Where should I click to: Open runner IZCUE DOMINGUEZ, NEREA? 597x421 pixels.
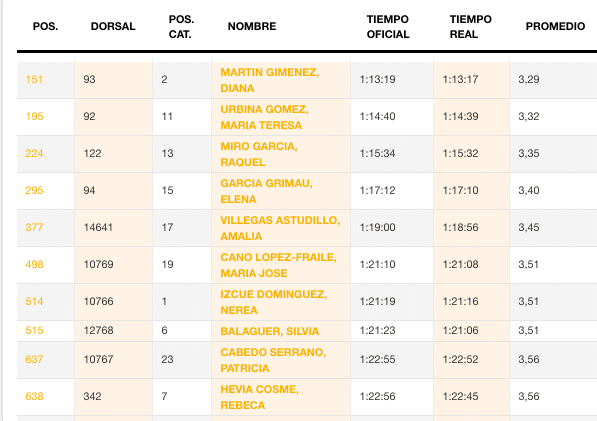pyautogui.click(x=273, y=301)
